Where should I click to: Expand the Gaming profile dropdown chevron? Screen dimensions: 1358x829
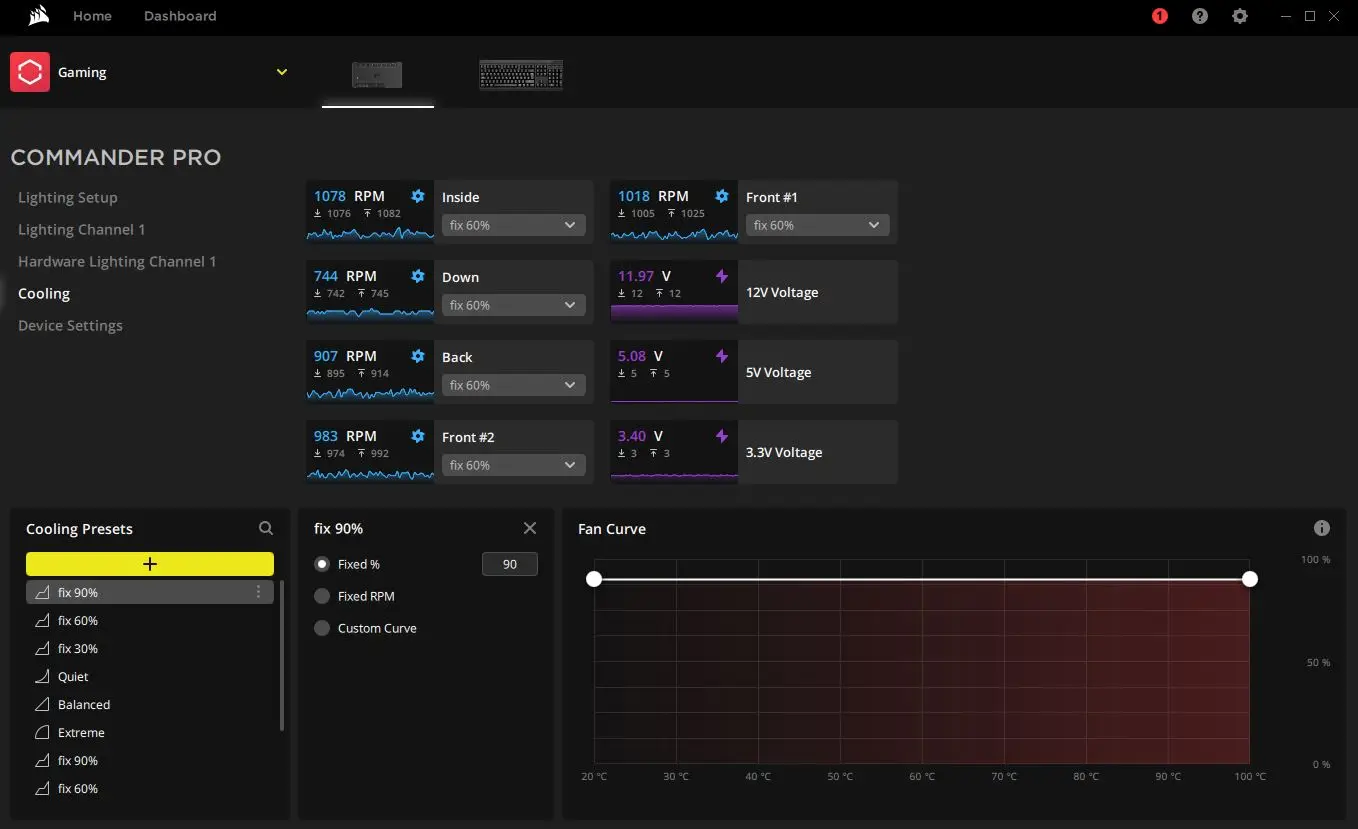click(x=282, y=72)
